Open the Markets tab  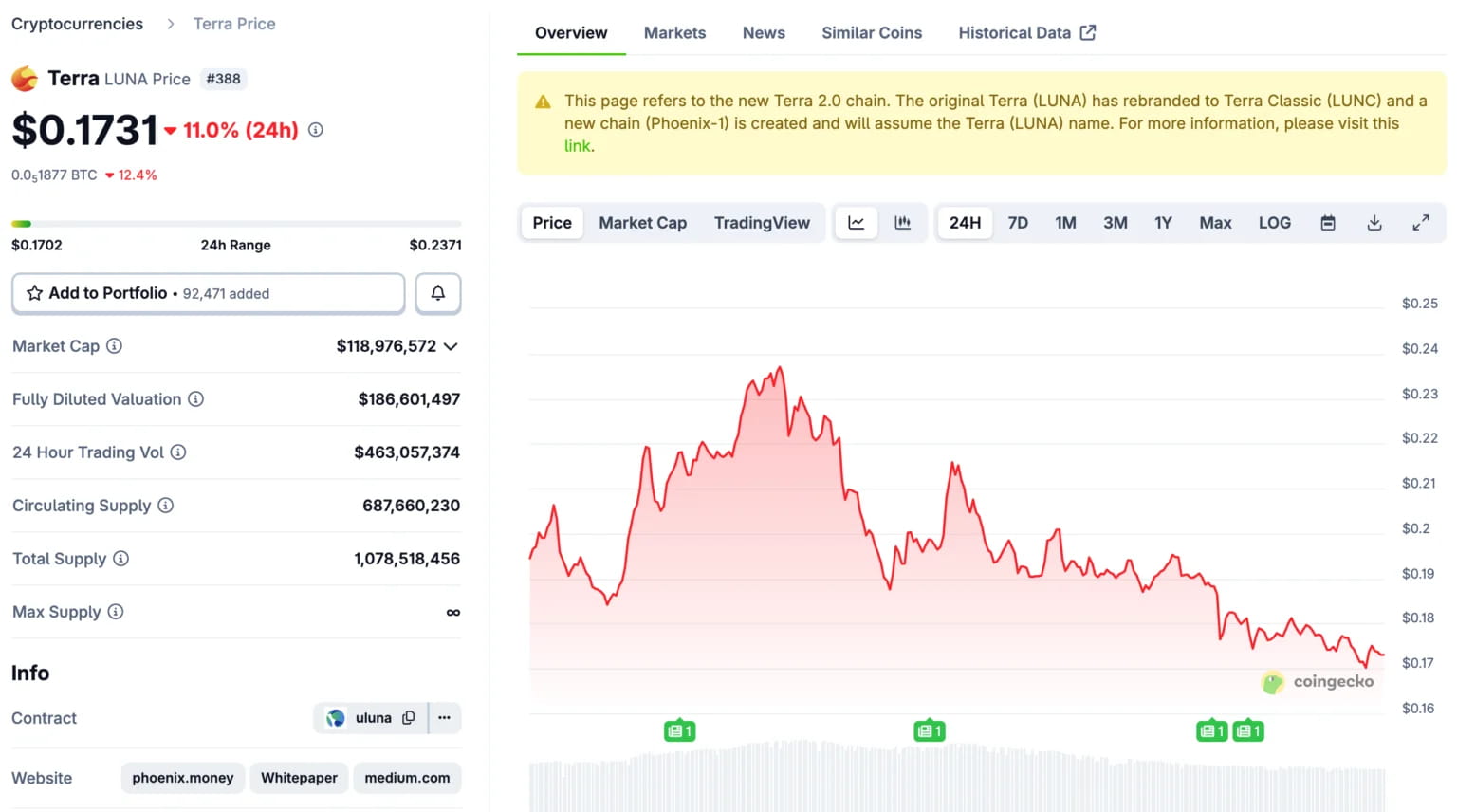pos(674,33)
